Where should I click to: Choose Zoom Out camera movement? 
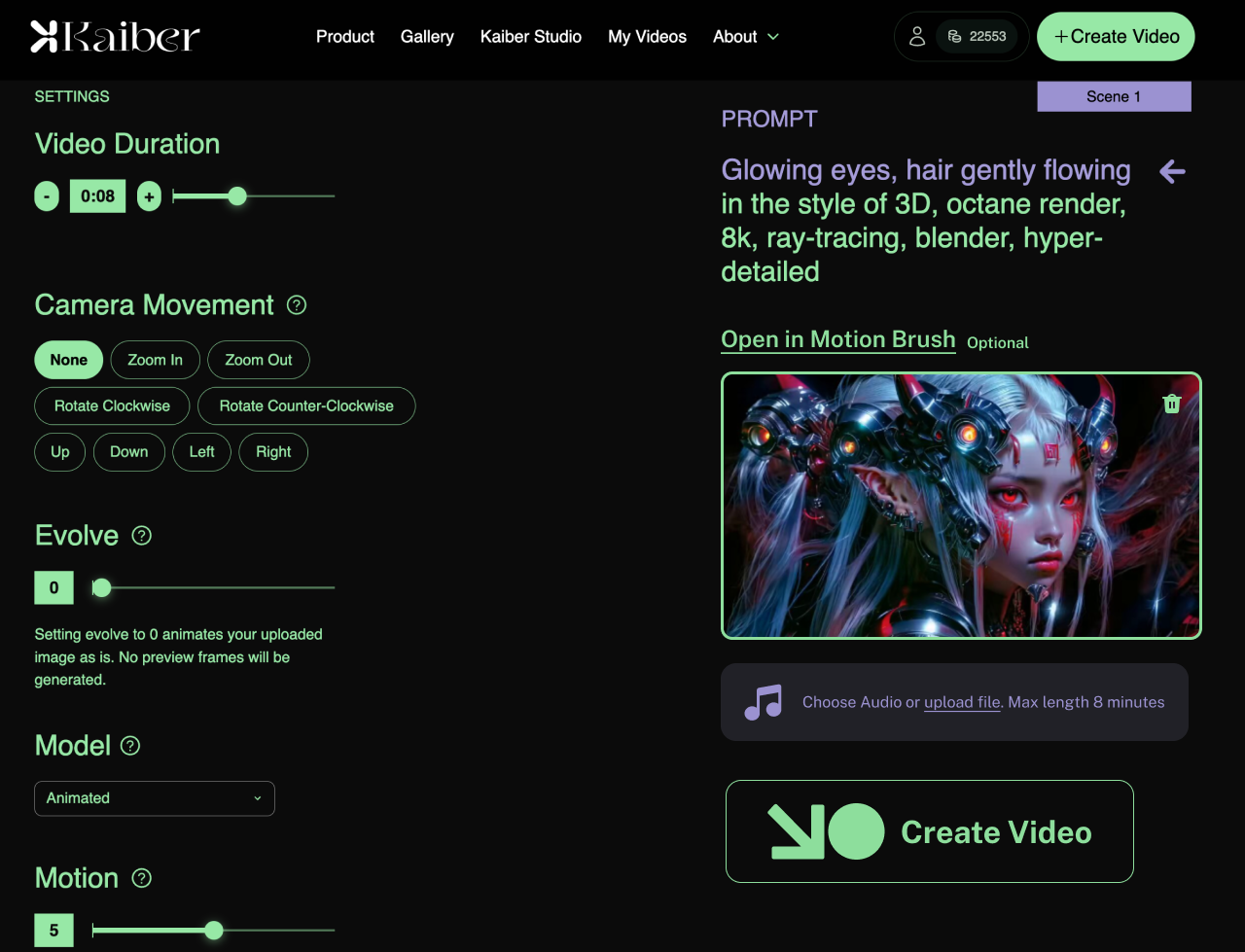[259, 360]
